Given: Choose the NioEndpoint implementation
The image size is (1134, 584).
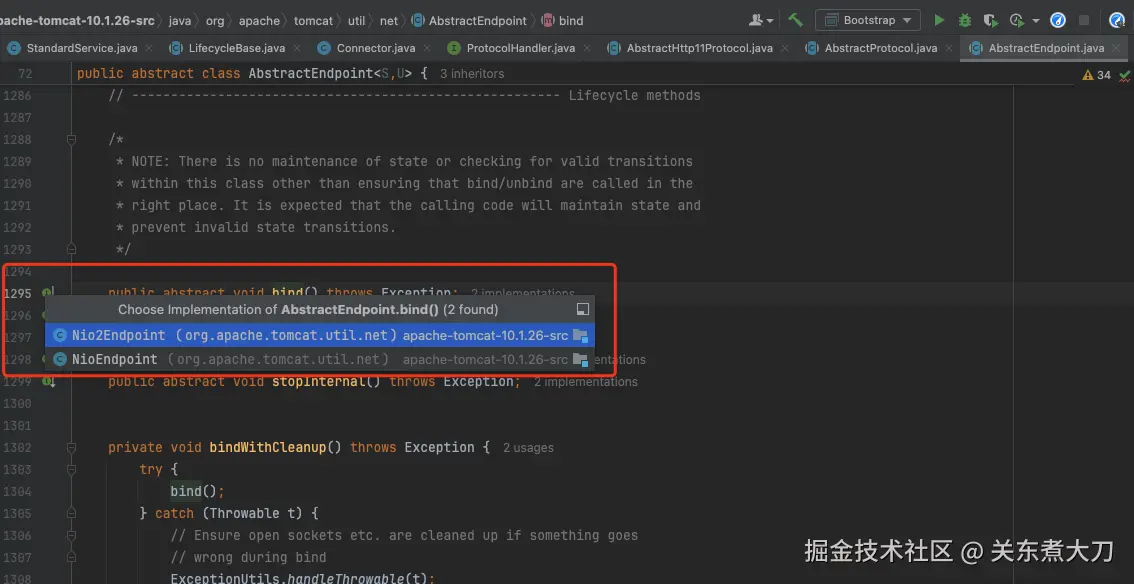Looking at the screenshot, I should 320,359.
